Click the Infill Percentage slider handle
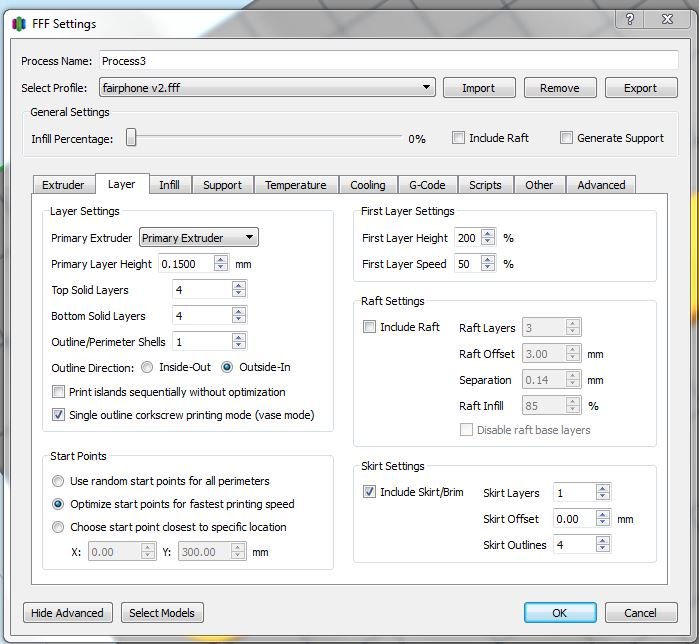699x644 pixels. point(131,138)
